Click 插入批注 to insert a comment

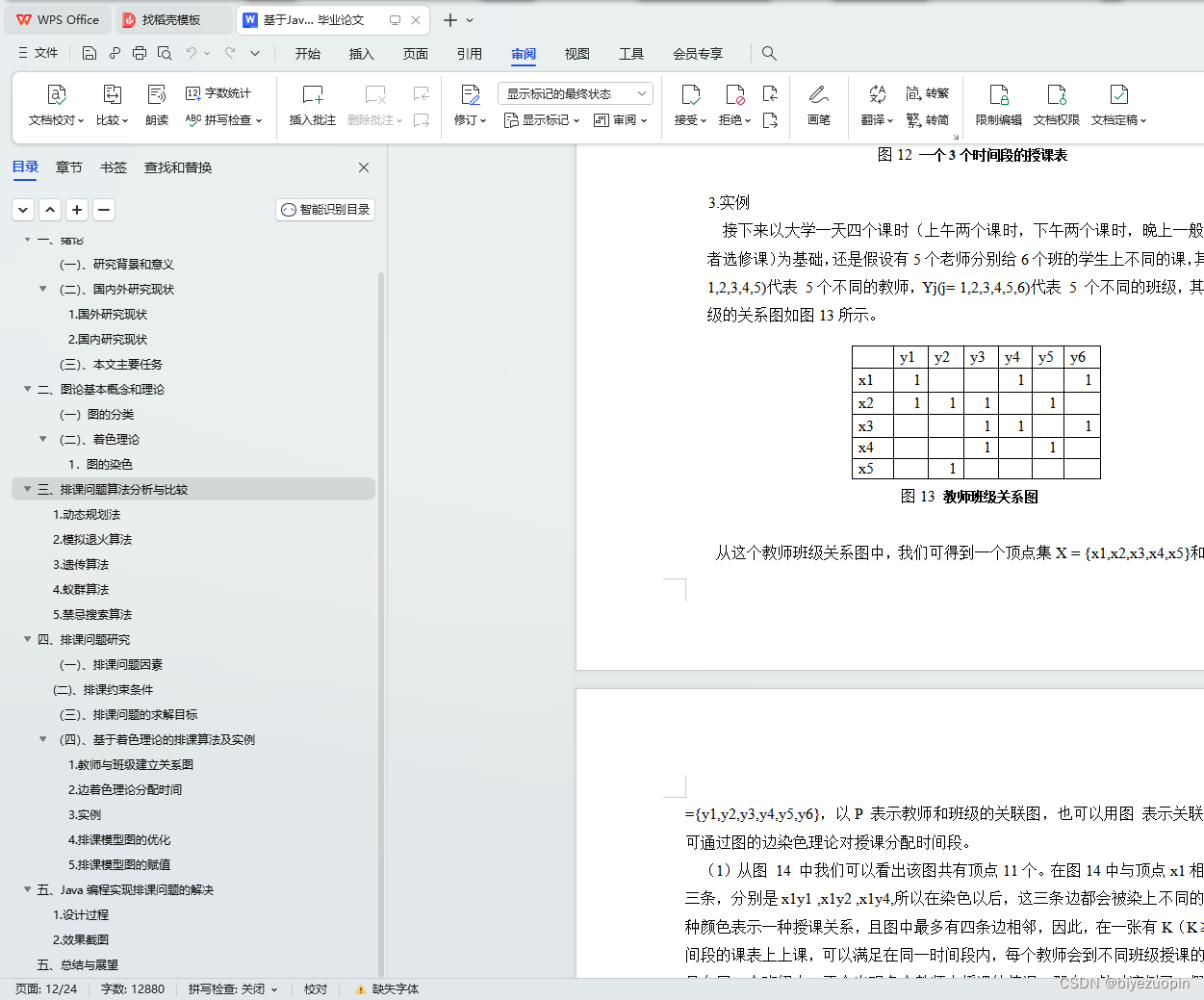click(x=313, y=106)
